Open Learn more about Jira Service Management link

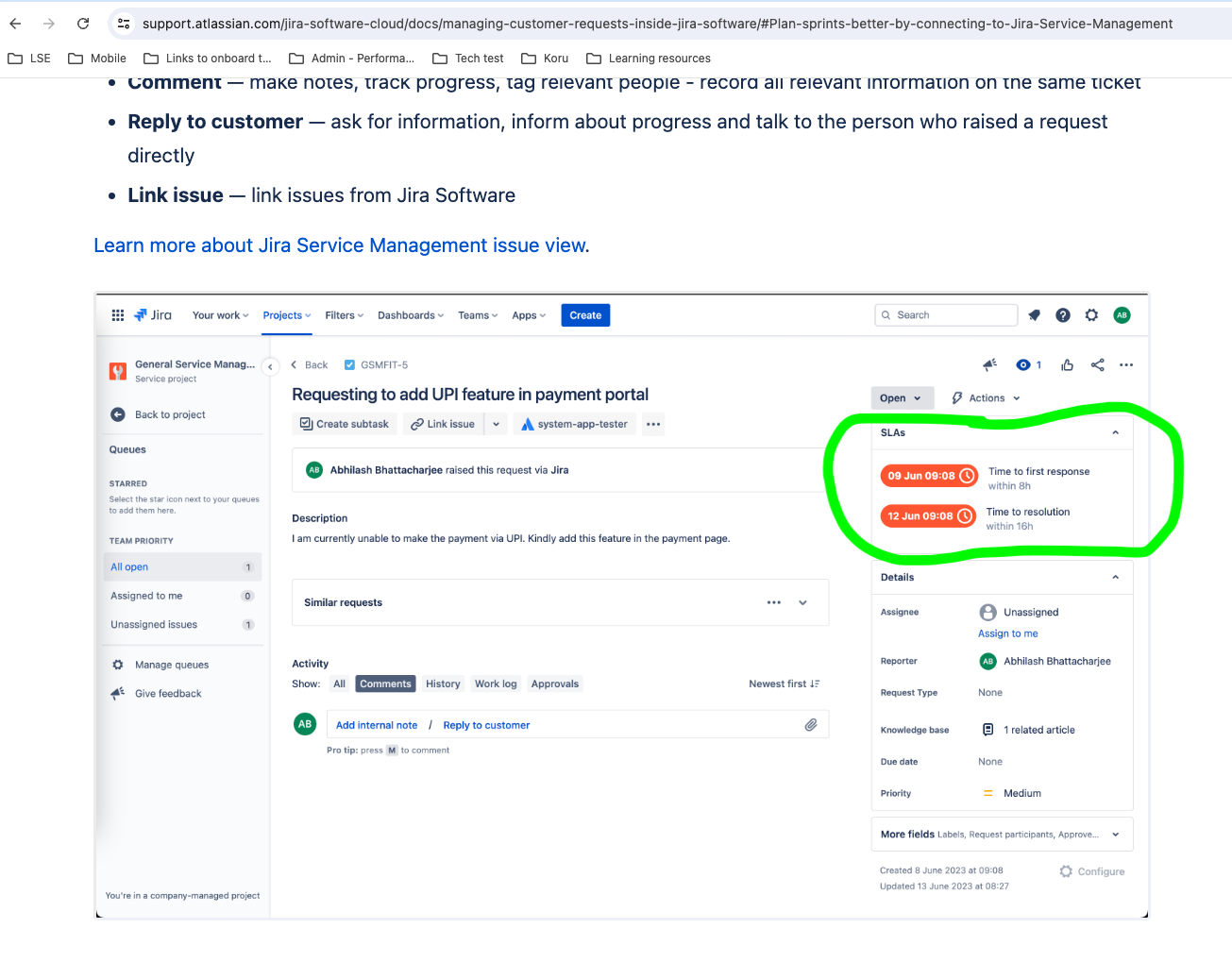click(342, 245)
